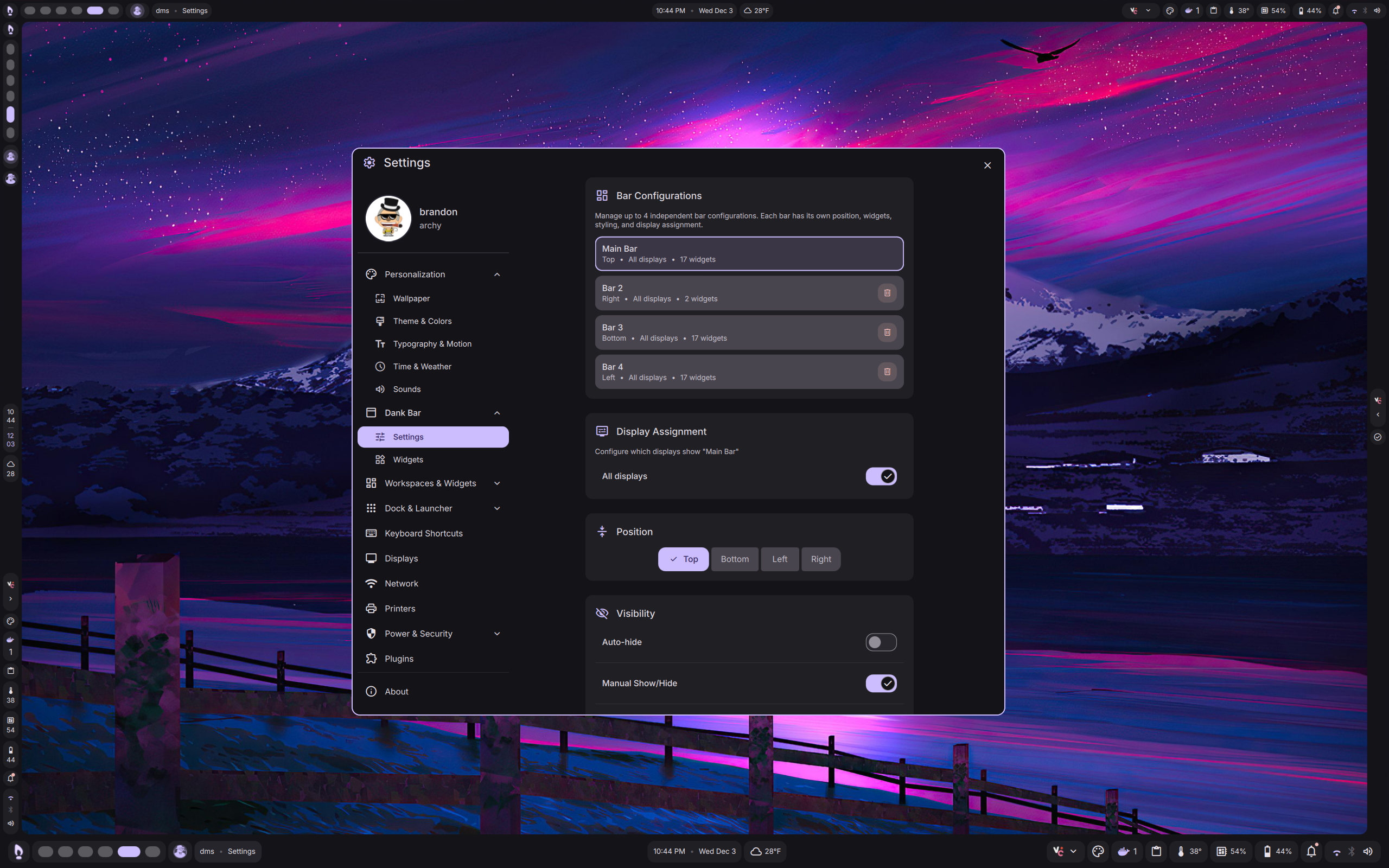Remove Bar 3 using its trash icon

tap(887, 333)
